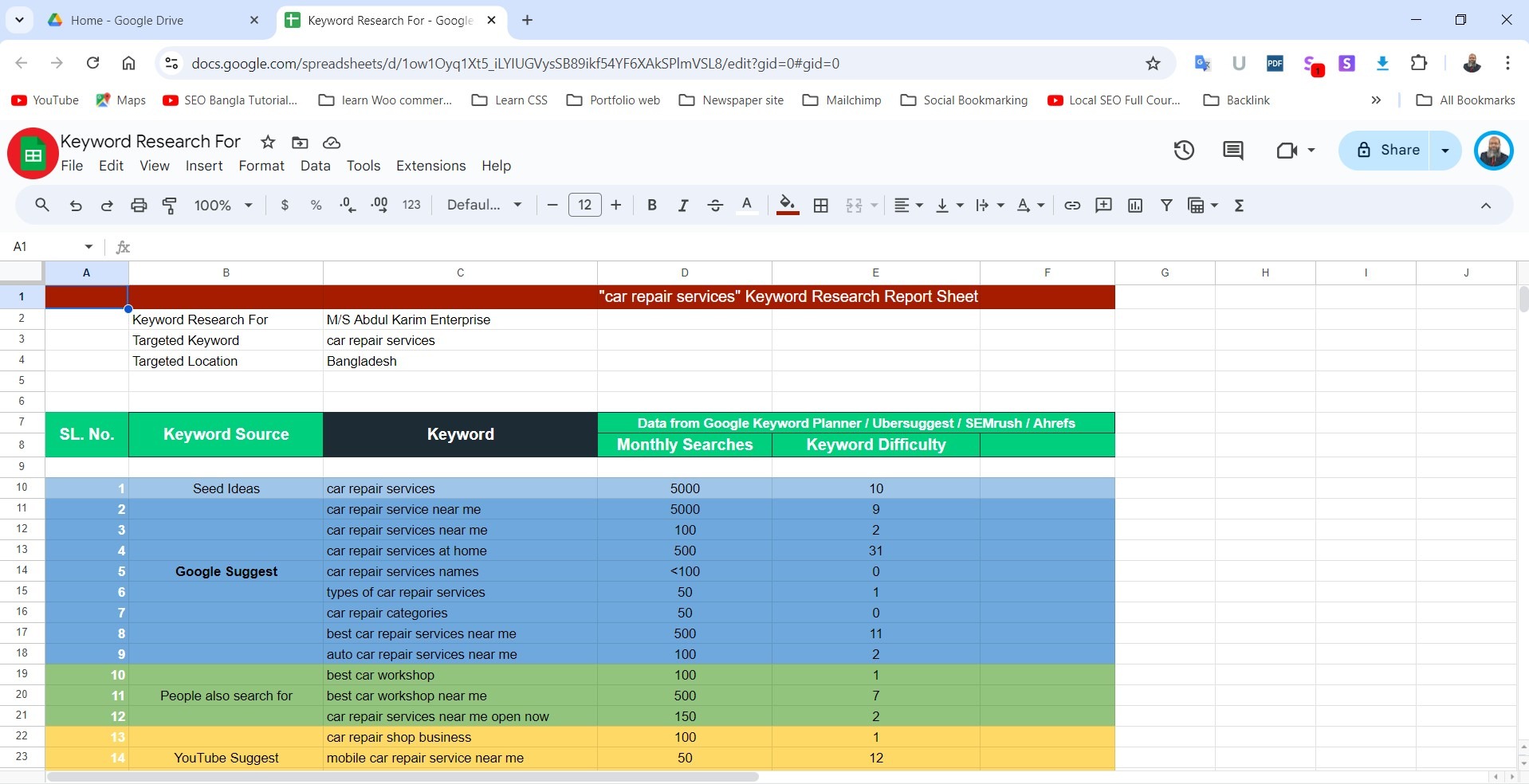This screenshot has width=1529, height=784.
Task: Format value as percent
Action: point(316,205)
